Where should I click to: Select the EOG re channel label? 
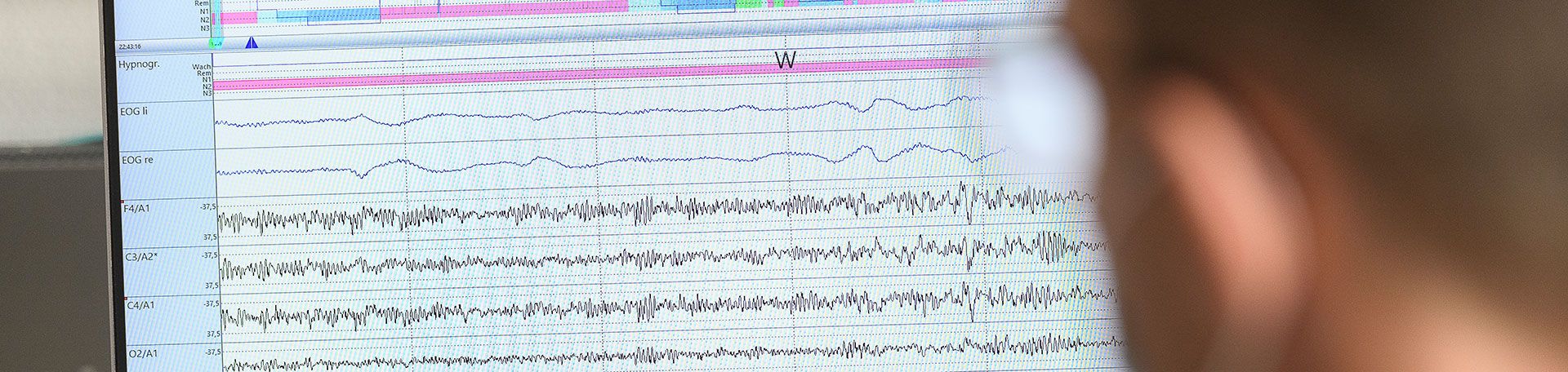tap(137, 160)
